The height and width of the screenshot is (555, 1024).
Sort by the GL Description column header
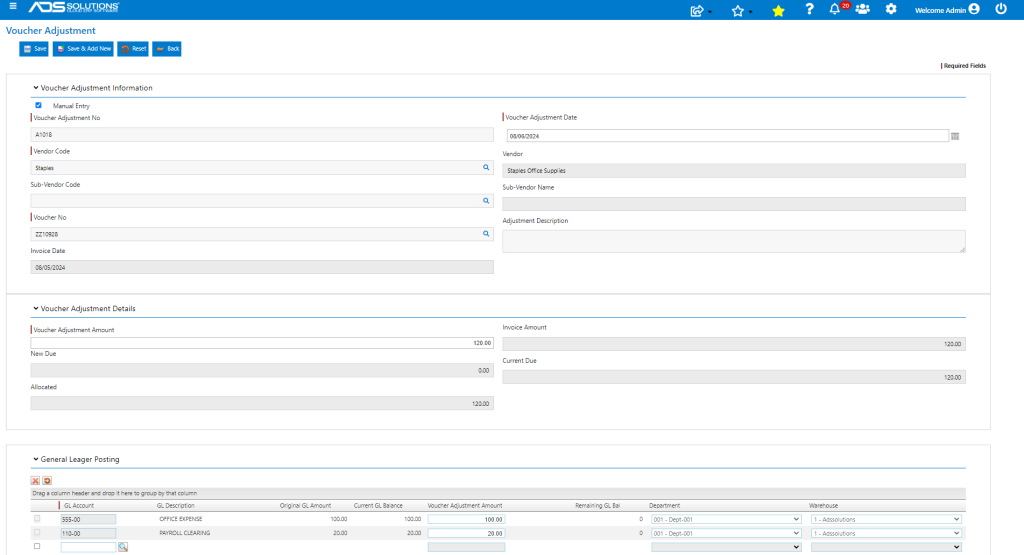pyautogui.click(x=175, y=505)
